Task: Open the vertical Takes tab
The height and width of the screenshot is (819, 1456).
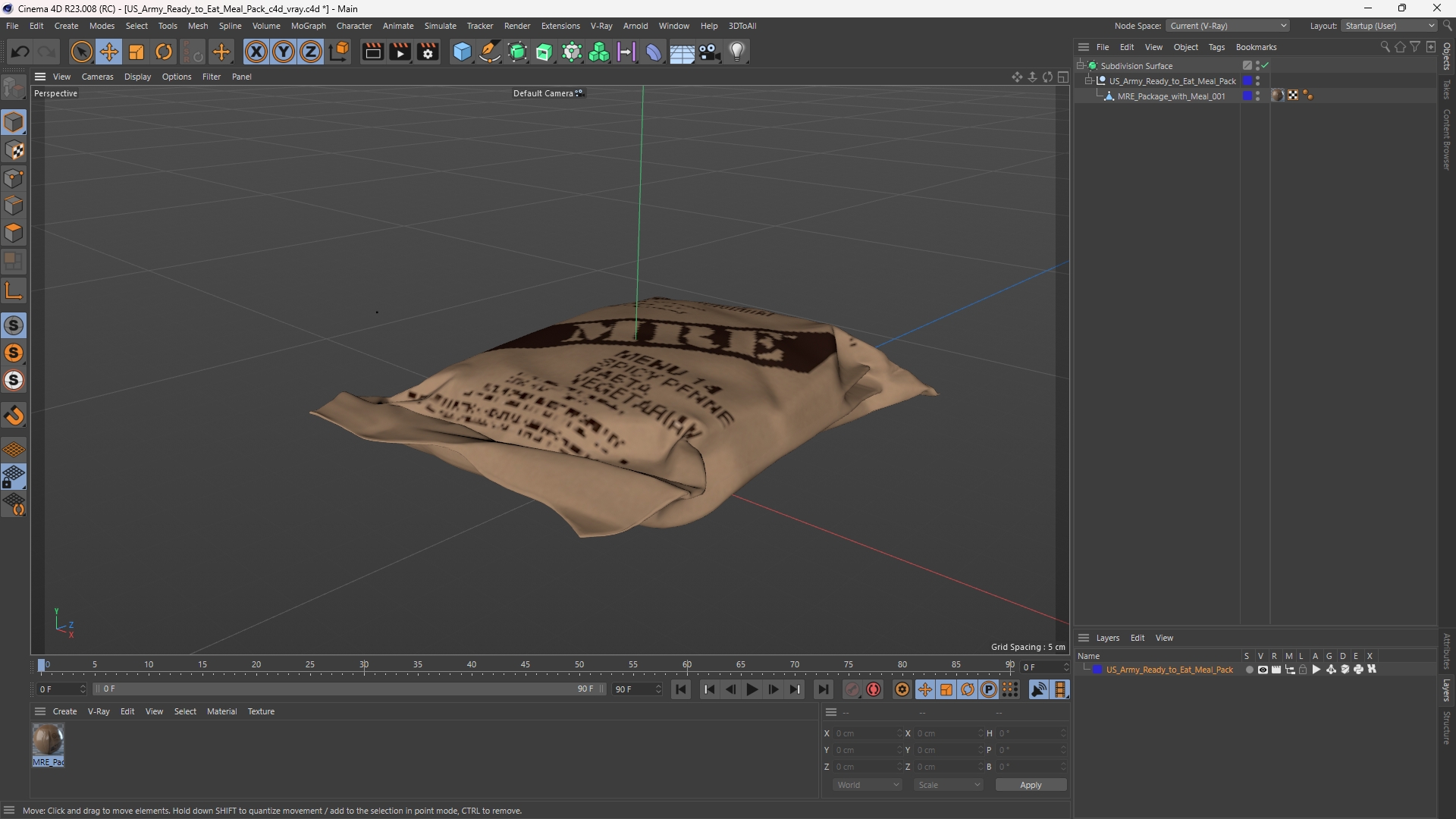Action: coord(1447,89)
